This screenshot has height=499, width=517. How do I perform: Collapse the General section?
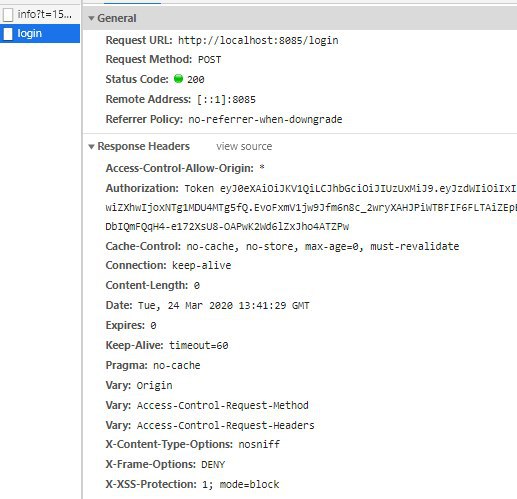pos(91,18)
